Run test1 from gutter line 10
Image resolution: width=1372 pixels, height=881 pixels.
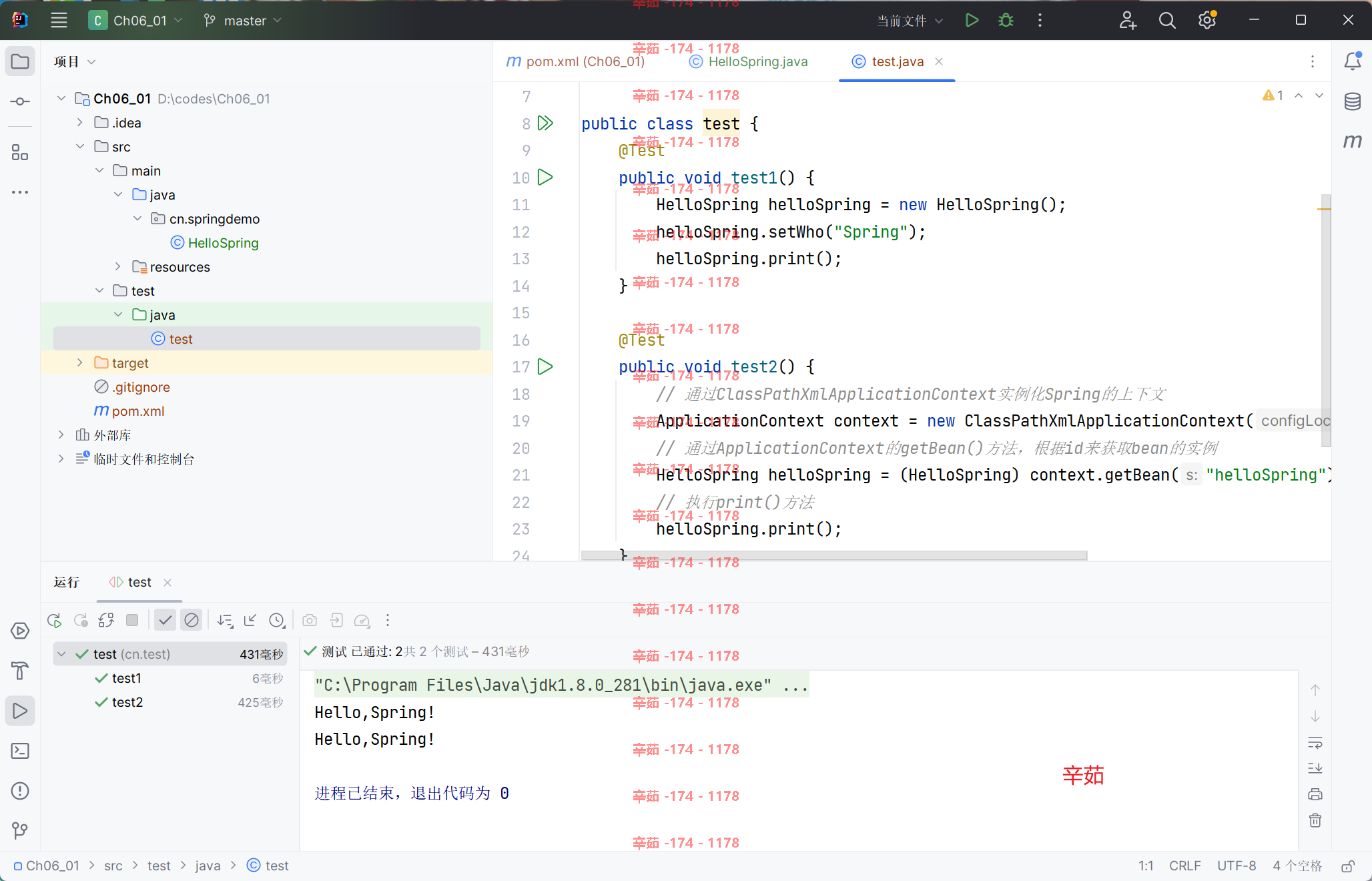click(545, 178)
